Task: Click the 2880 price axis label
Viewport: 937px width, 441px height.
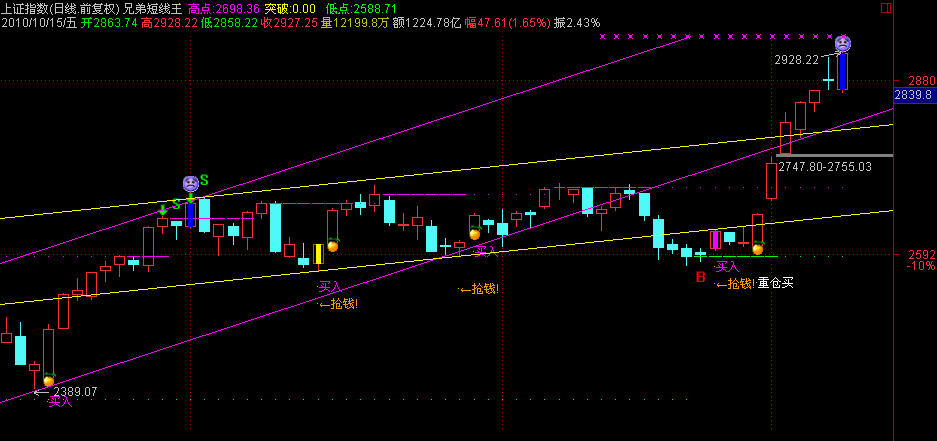Action: pyautogui.click(x=921, y=81)
